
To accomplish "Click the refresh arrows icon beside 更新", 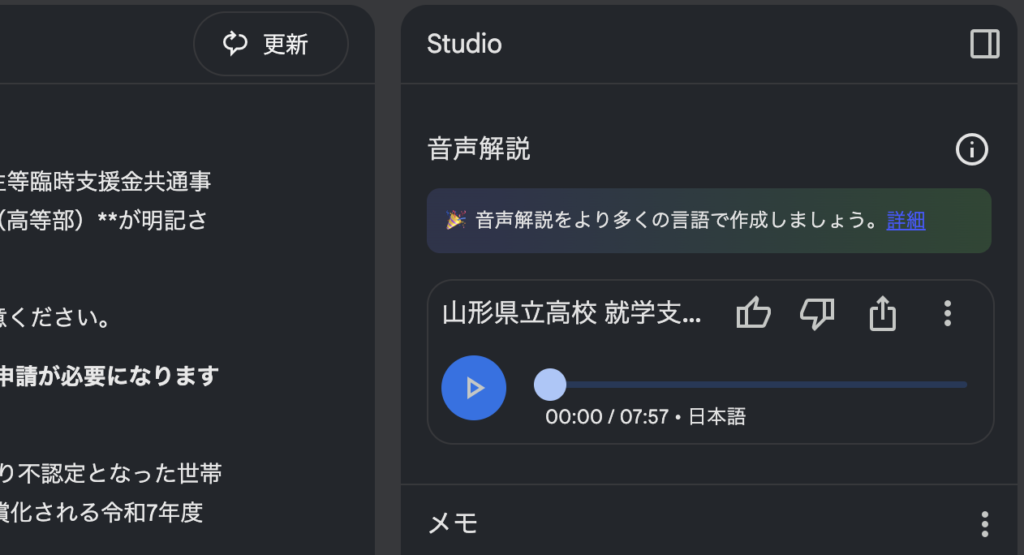I will (x=235, y=44).
